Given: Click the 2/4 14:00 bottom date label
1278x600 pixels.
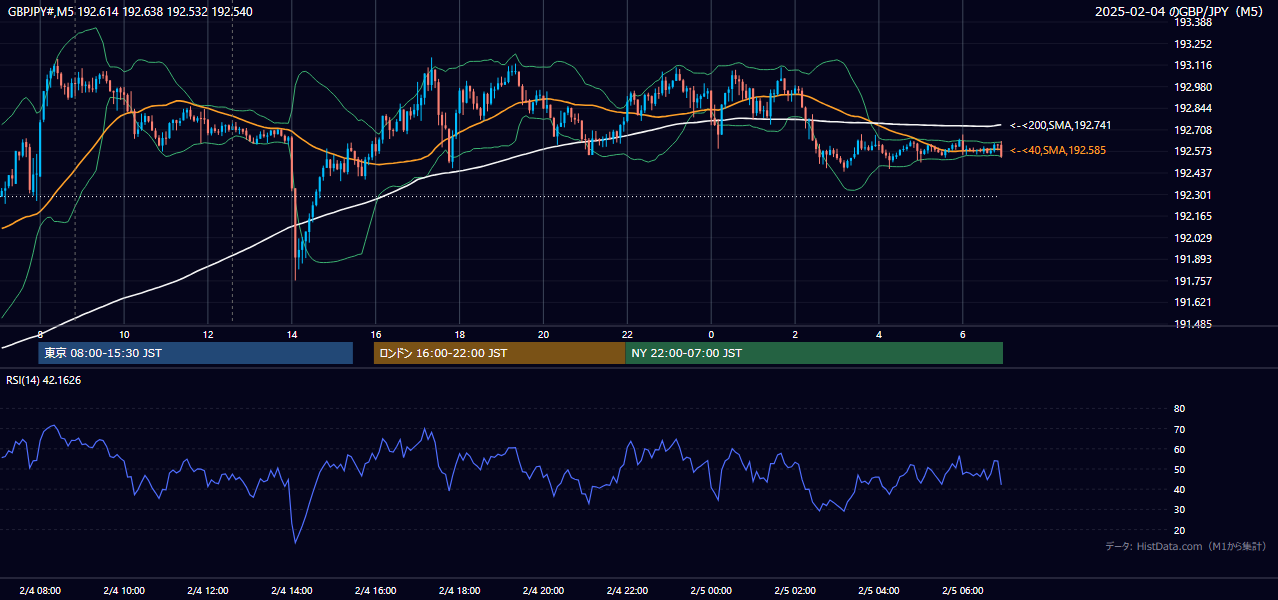Looking at the screenshot, I should pyautogui.click(x=292, y=590).
